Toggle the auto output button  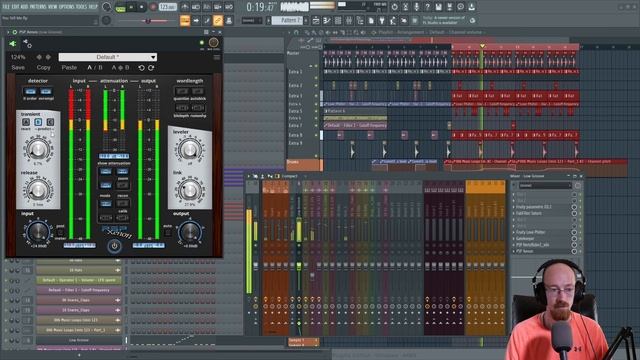(x=167, y=232)
